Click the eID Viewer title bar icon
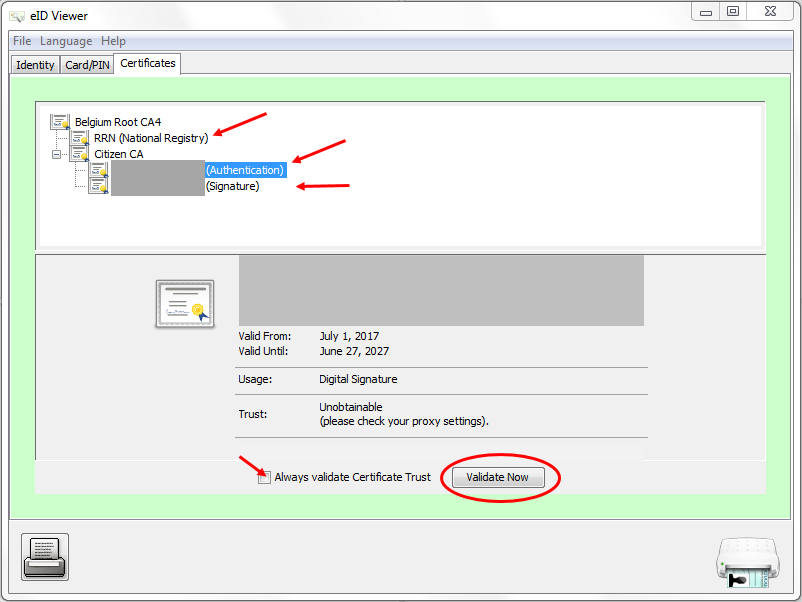The image size is (802, 602). point(17,16)
